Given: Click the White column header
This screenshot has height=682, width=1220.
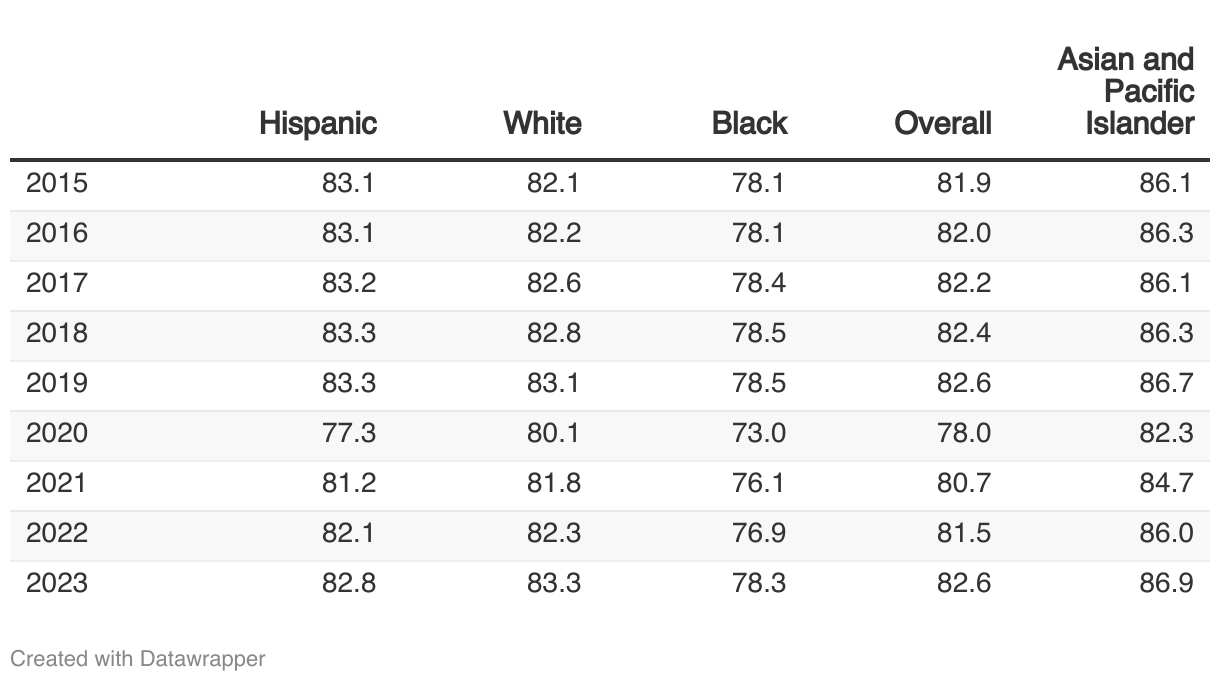Looking at the screenshot, I should pyautogui.click(x=542, y=123).
